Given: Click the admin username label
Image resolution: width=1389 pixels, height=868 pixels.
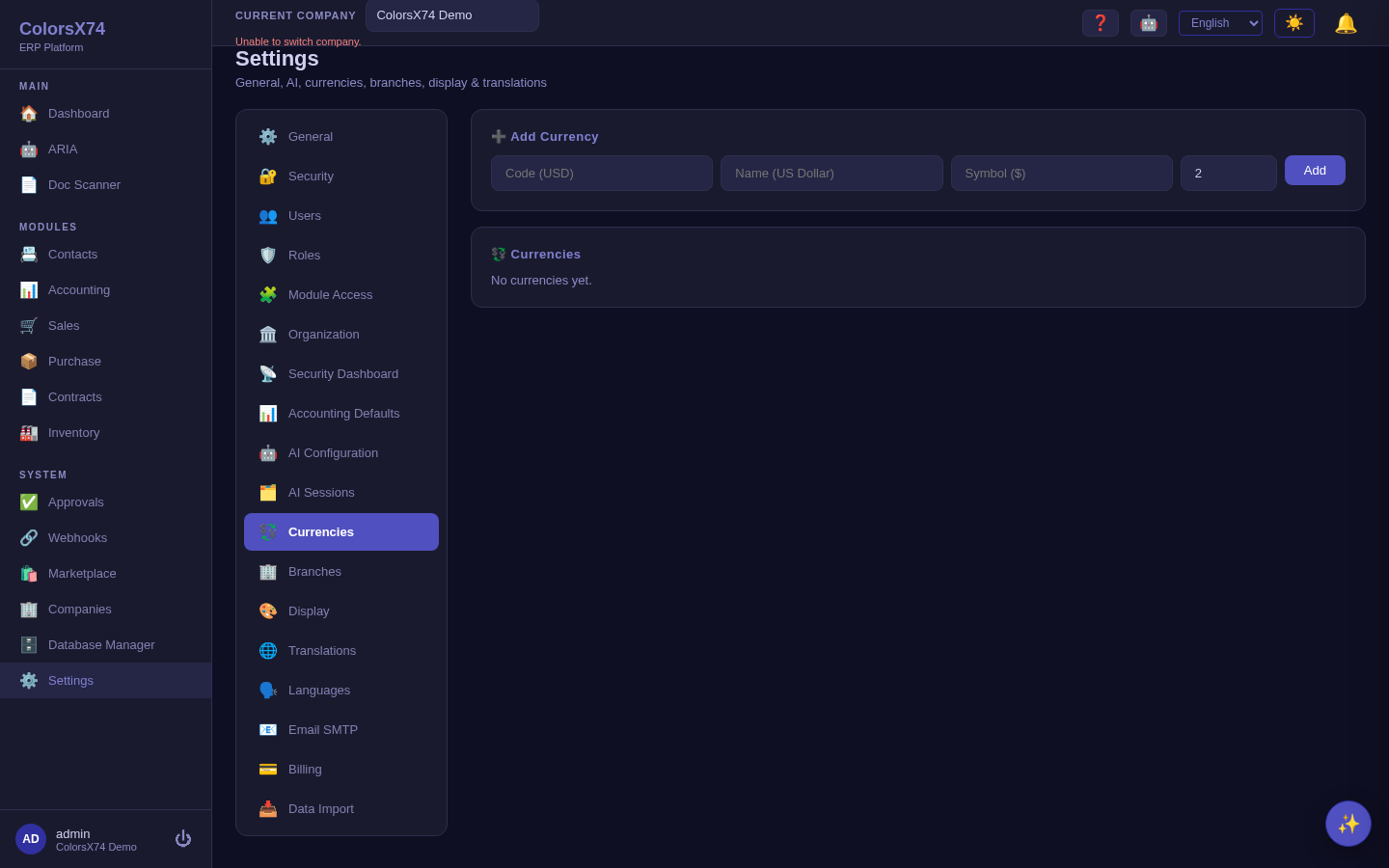Looking at the screenshot, I should pos(73,834).
